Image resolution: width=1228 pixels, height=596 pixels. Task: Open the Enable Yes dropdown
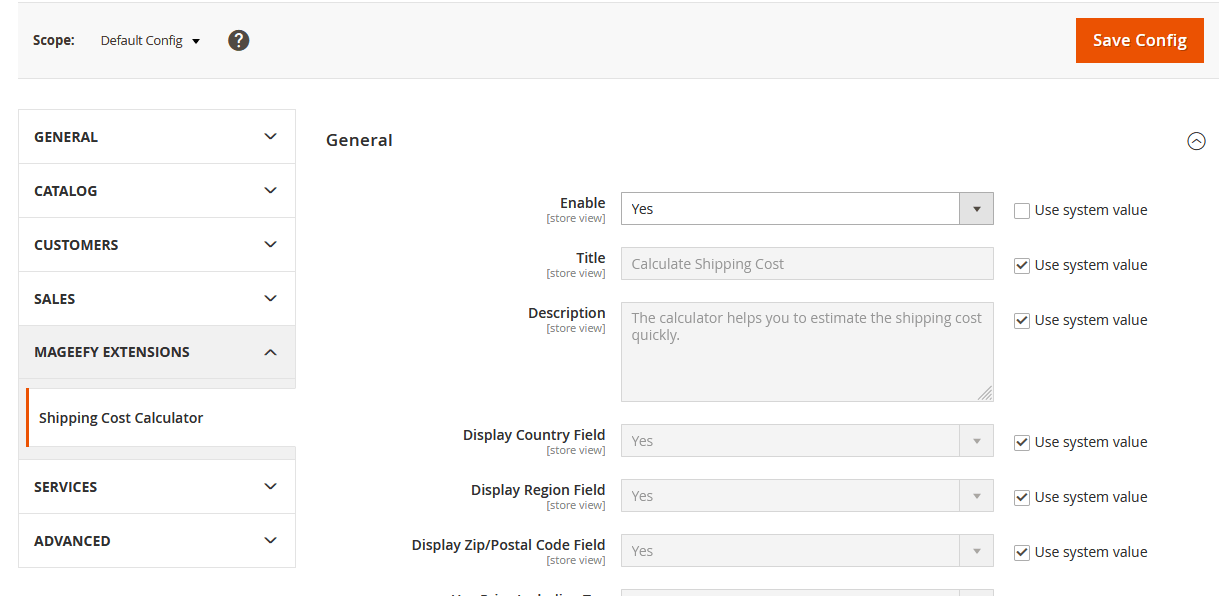tap(806, 209)
